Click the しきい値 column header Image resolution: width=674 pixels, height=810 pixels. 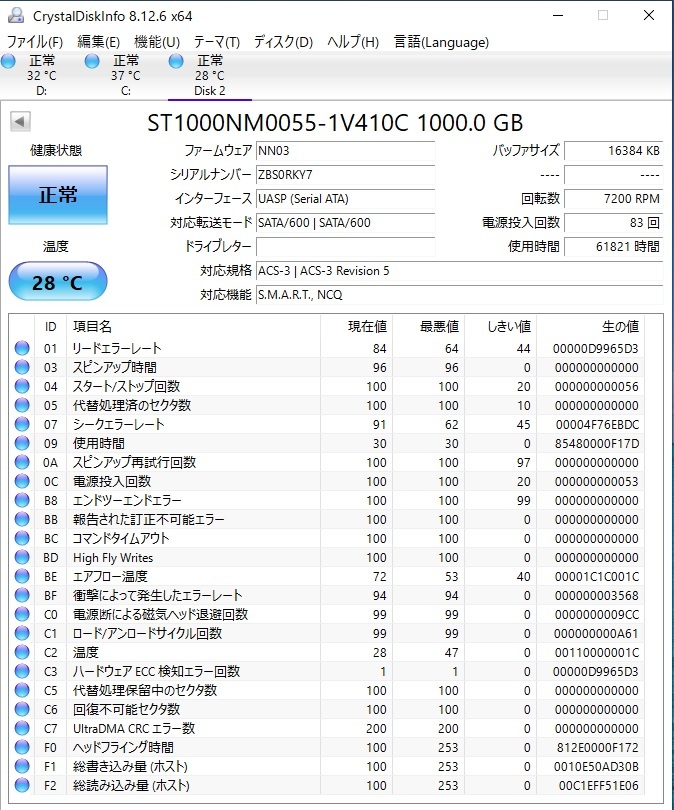[x=500, y=326]
